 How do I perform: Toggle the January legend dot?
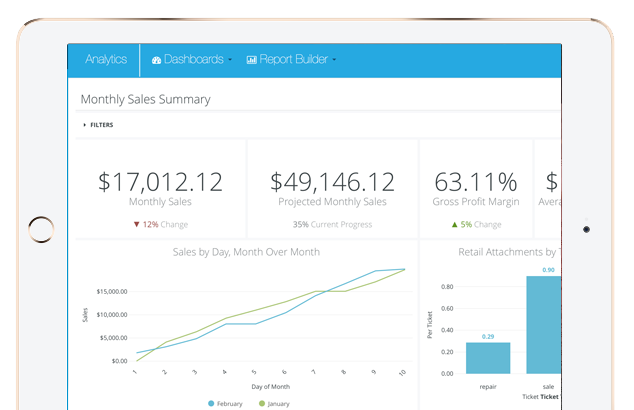click(262, 404)
